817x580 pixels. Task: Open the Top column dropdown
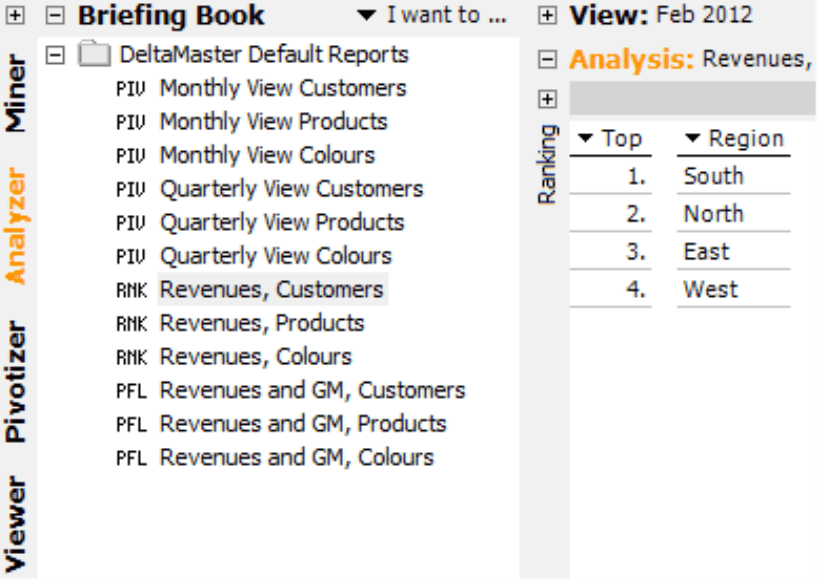610,139
